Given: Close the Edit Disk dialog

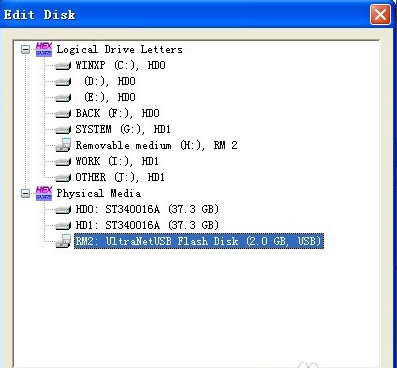Looking at the screenshot, I should [380, 15].
